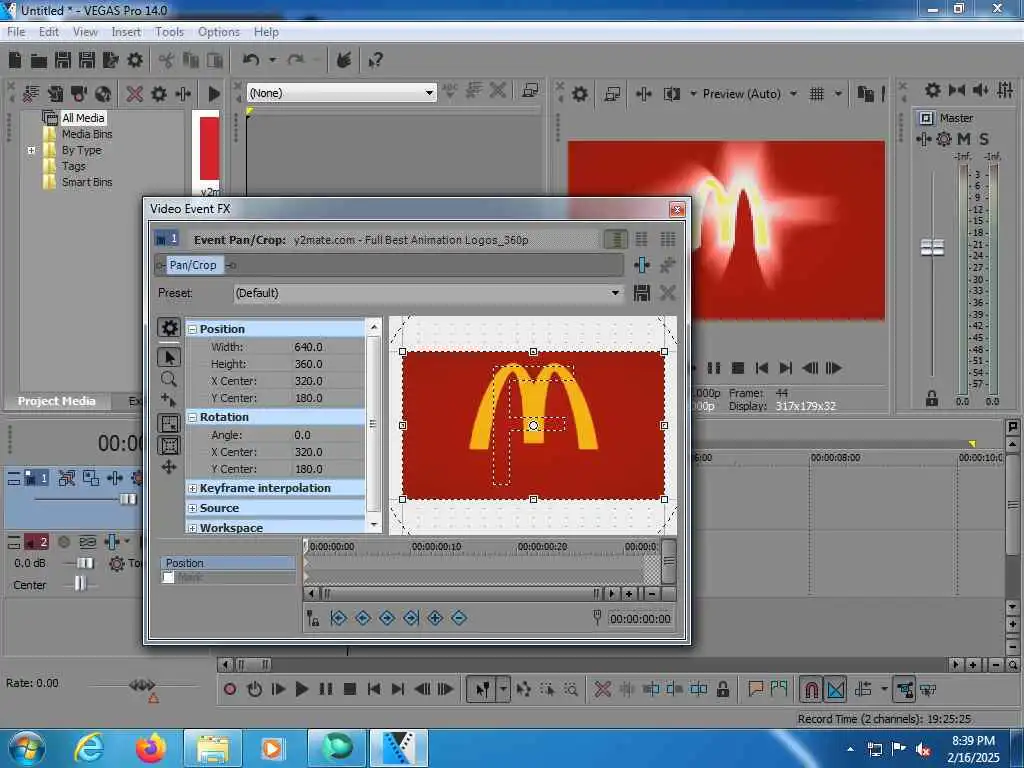1024x768 pixels.
Task: Click Create Keyframe plus diamond icon
Action: pos(436,618)
